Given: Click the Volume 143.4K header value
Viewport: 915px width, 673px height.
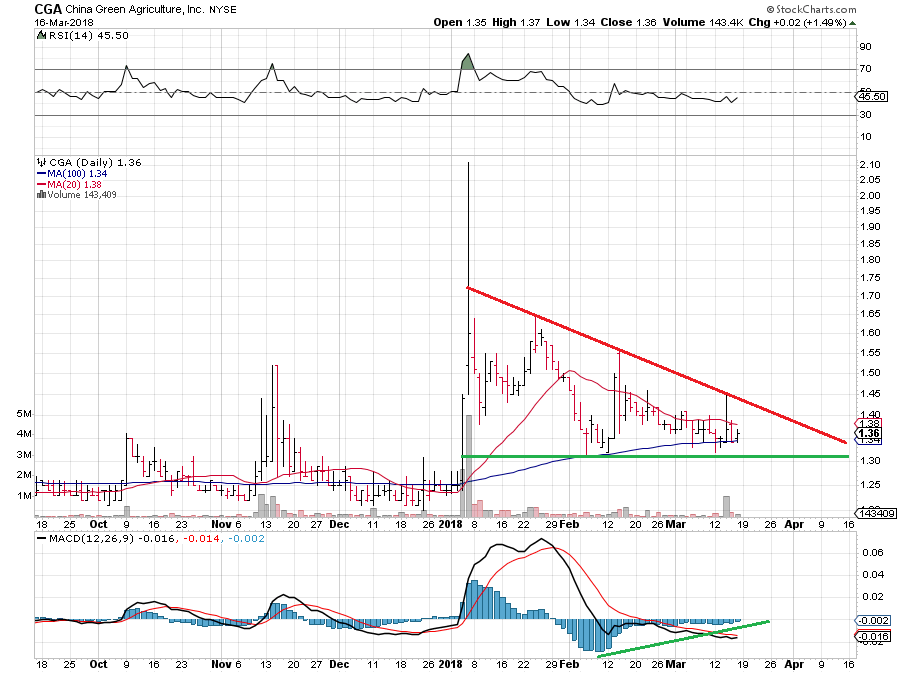Looking at the screenshot, I should point(703,22).
